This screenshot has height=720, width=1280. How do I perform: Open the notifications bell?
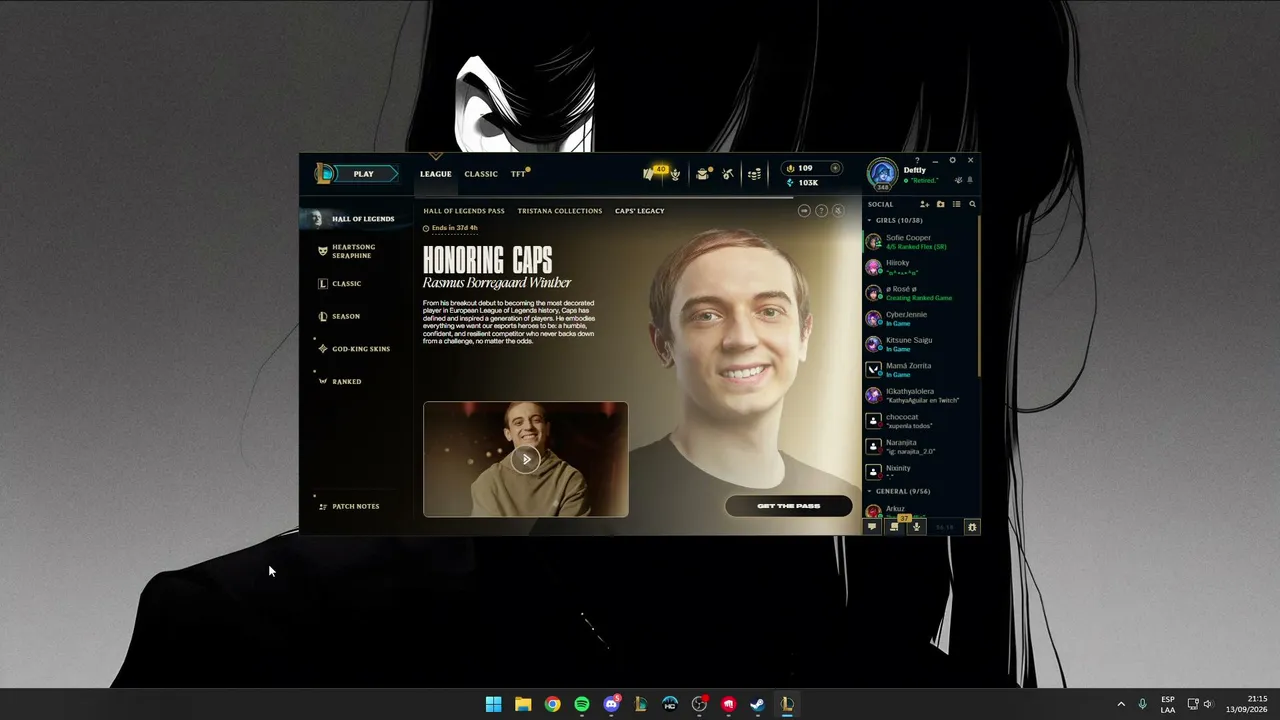pos(970,180)
